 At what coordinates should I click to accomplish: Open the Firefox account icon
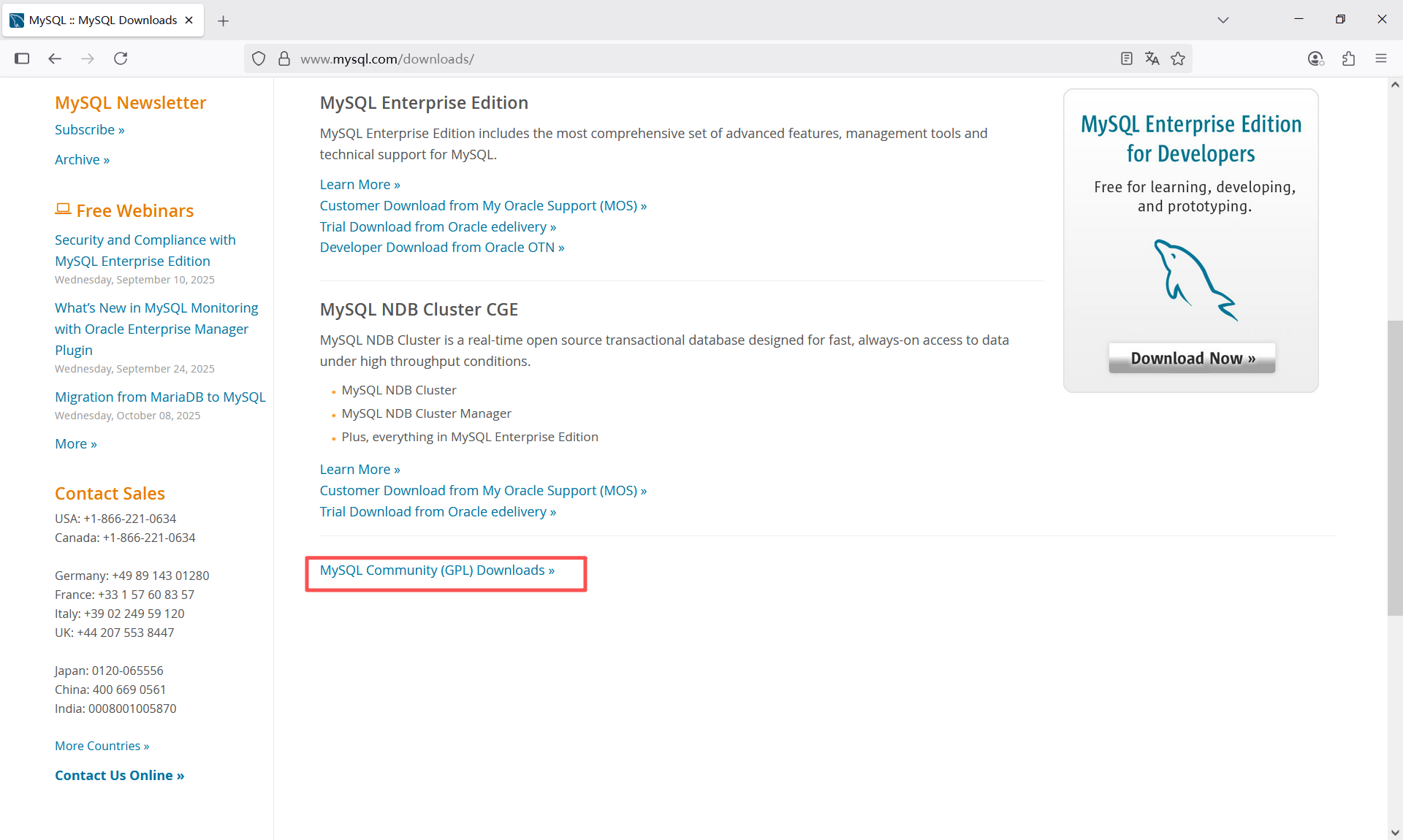[1315, 58]
